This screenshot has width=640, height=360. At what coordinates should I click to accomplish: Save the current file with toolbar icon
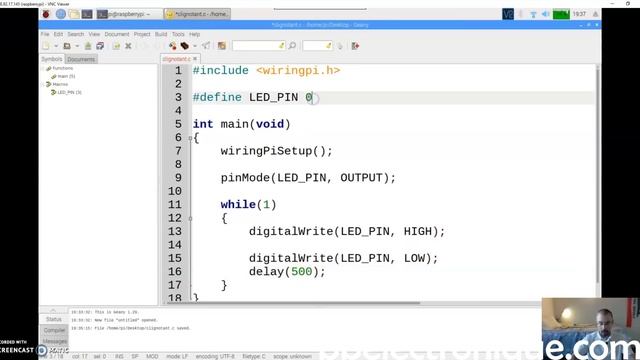point(88,46)
